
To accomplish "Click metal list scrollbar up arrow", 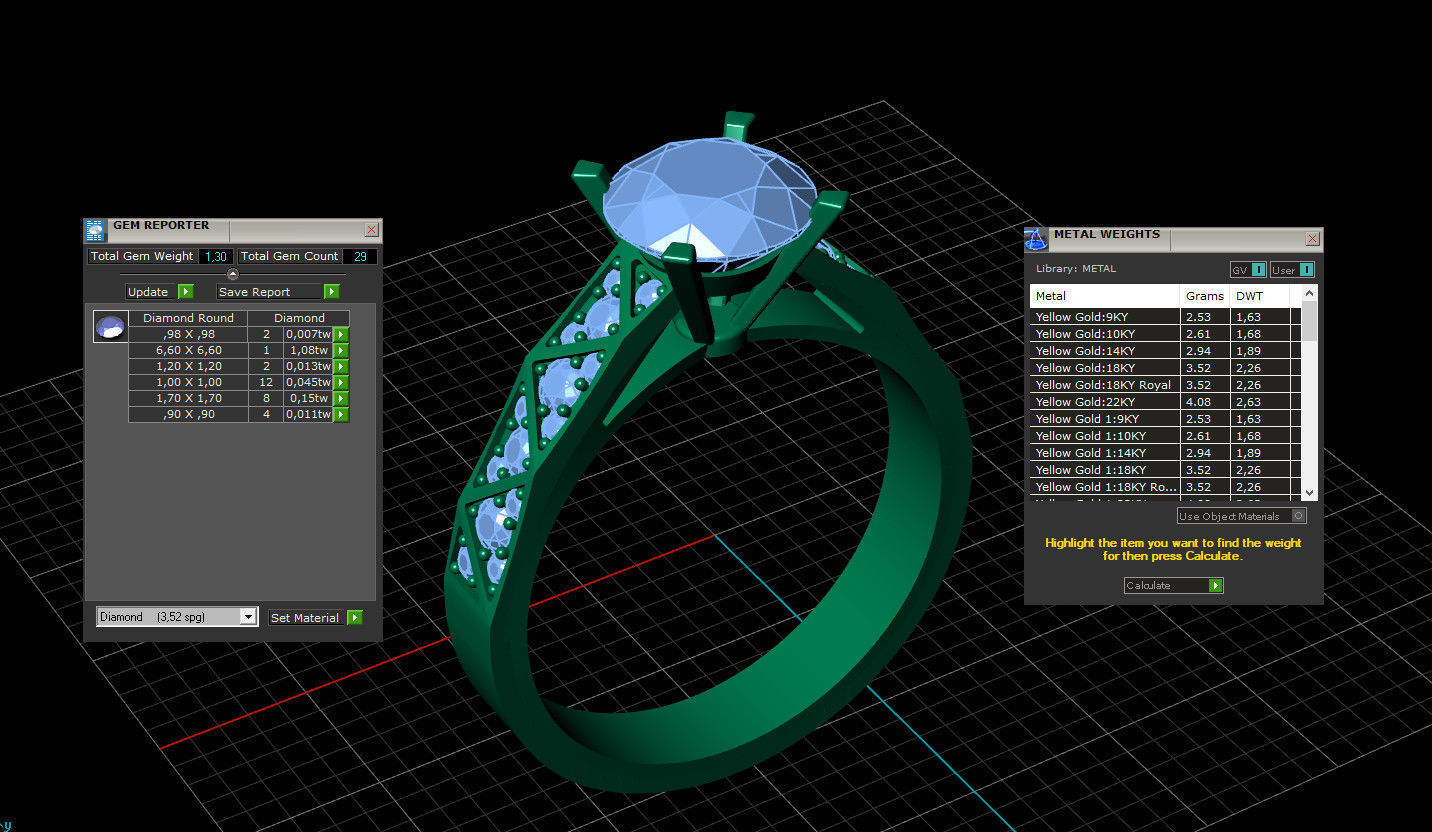I will click(1309, 292).
